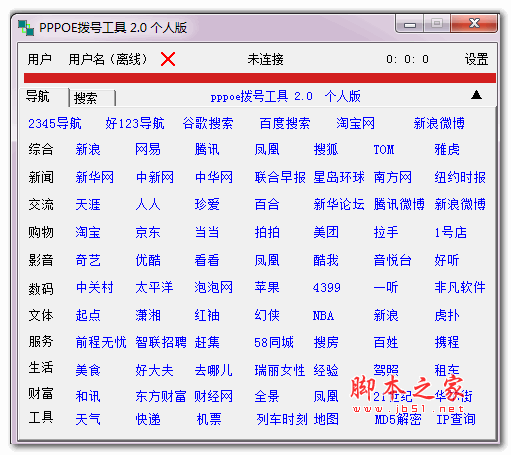
Task: Open 新浪微博 link in the top row
Action: [x=439, y=123]
